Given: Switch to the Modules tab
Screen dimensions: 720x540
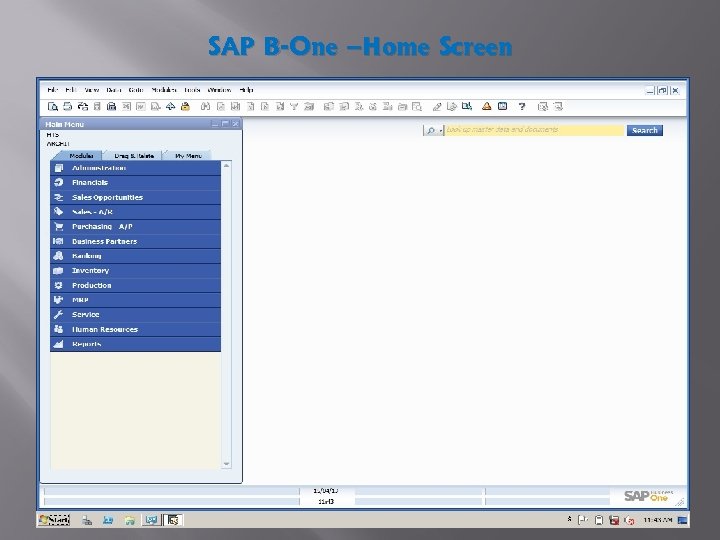Looking at the screenshot, I should pos(81,156).
